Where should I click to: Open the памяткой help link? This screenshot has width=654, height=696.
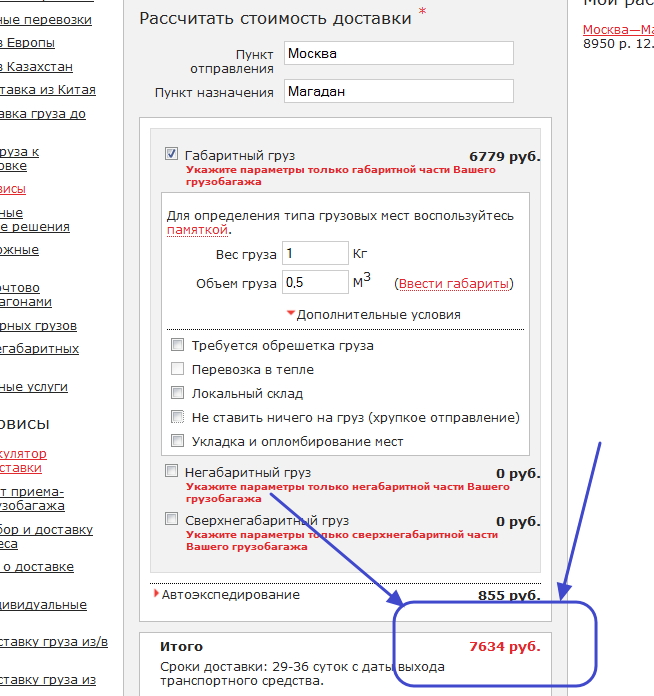pos(198,230)
